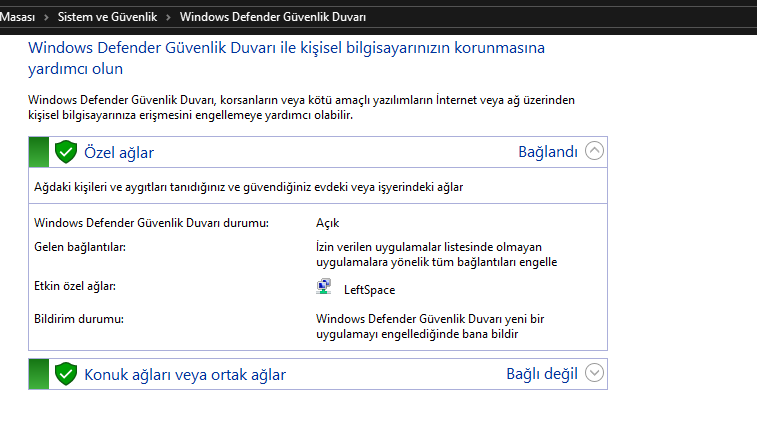The height and width of the screenshot is (447, 757).
Task: Open breadcrumb arrow after Masası
Action: coord(46,17)
